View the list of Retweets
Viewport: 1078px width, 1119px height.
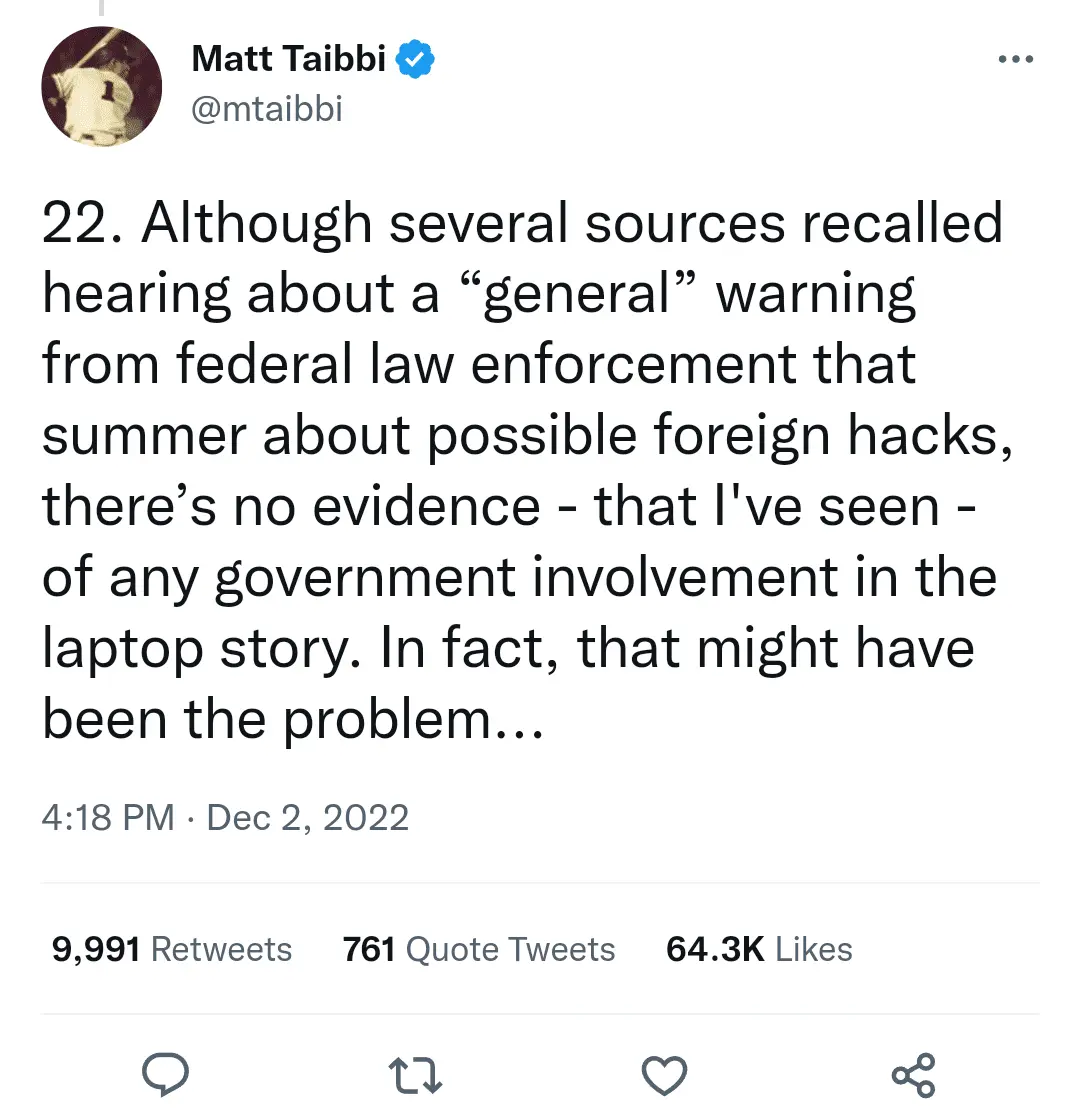pyautogui.click(x=221, y=949)
